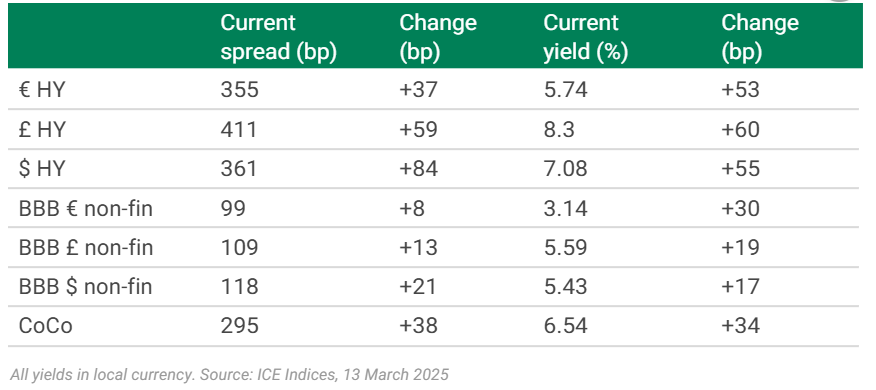Click the +60 yield change value

point(740,129)
